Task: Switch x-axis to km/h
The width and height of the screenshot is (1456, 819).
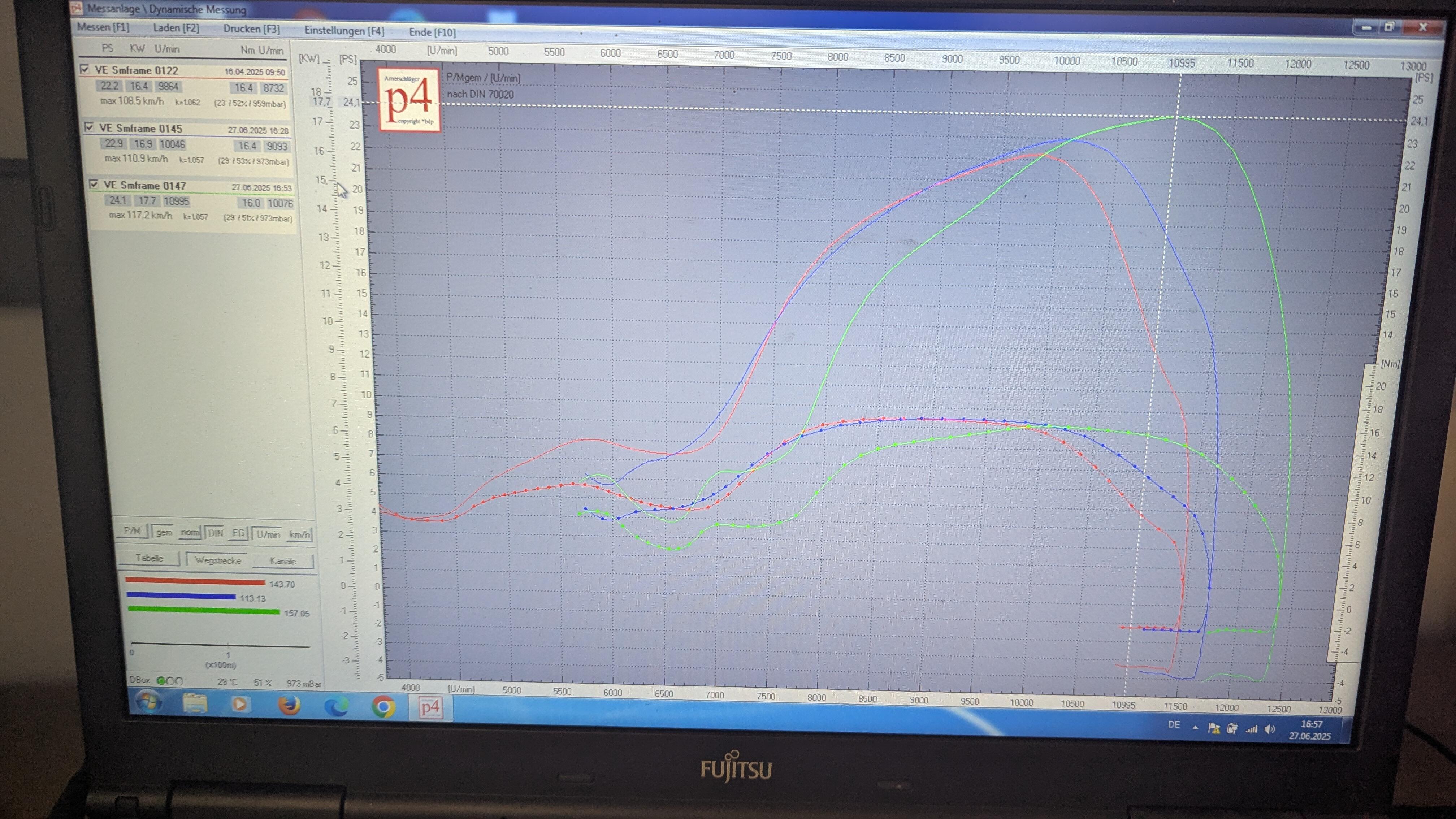Action: pos(299,534)
